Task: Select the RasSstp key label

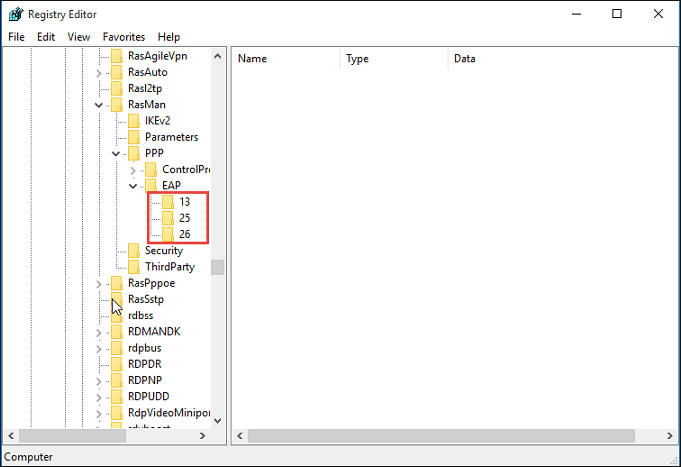Action: [146, 299]
